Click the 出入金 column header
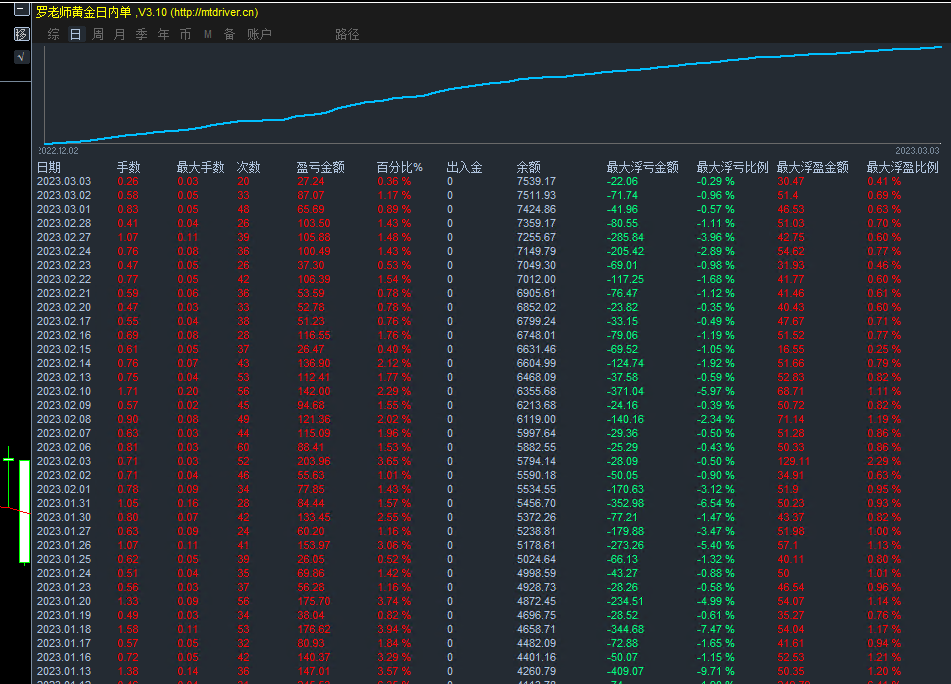Image resolution: width=951 pixels, height=684 pixels. pyautogui.click(x=465, y=167)
